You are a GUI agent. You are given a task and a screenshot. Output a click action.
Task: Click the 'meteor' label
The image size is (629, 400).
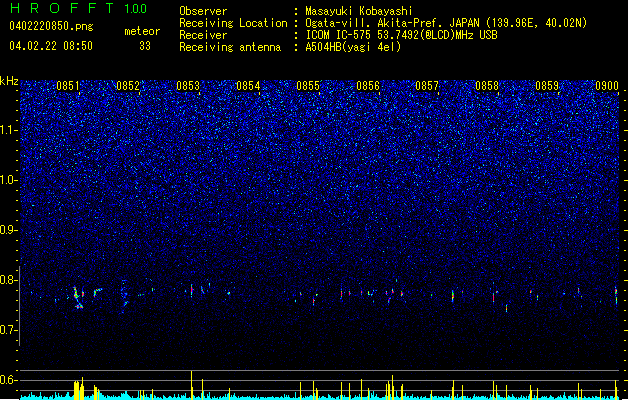[x=142, y=31]
